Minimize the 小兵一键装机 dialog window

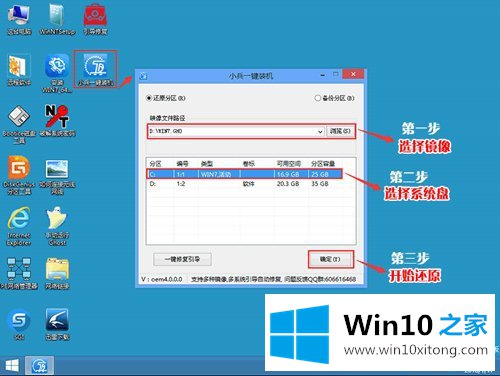point(323,75)
